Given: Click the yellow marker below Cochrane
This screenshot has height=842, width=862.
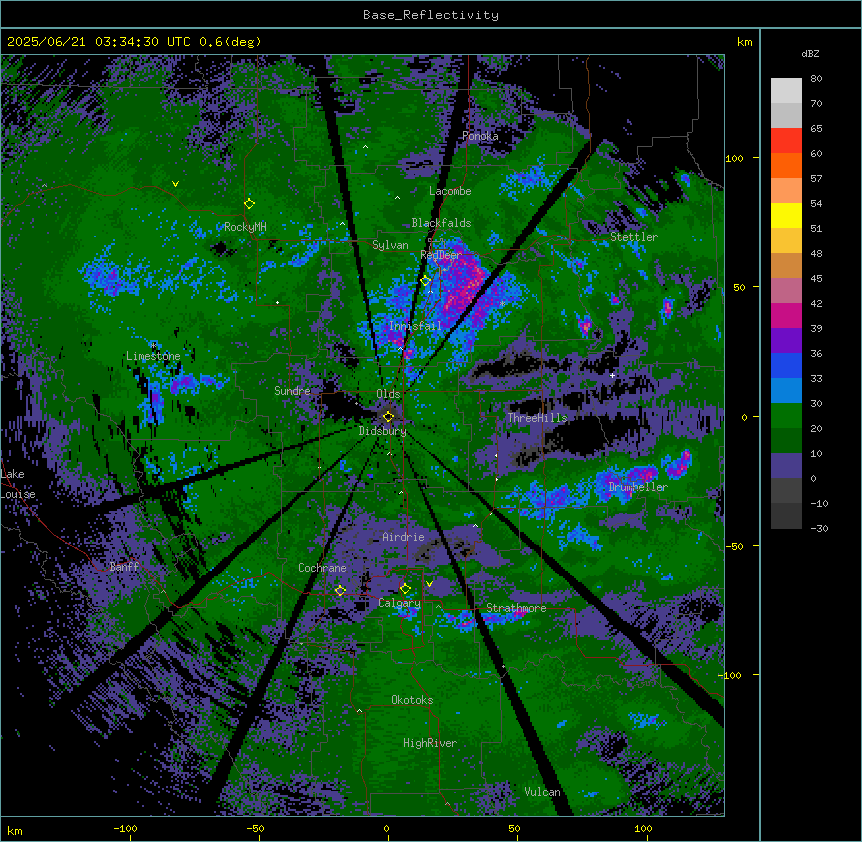Looking at the screenshot, I should click(x=340, y=591).
